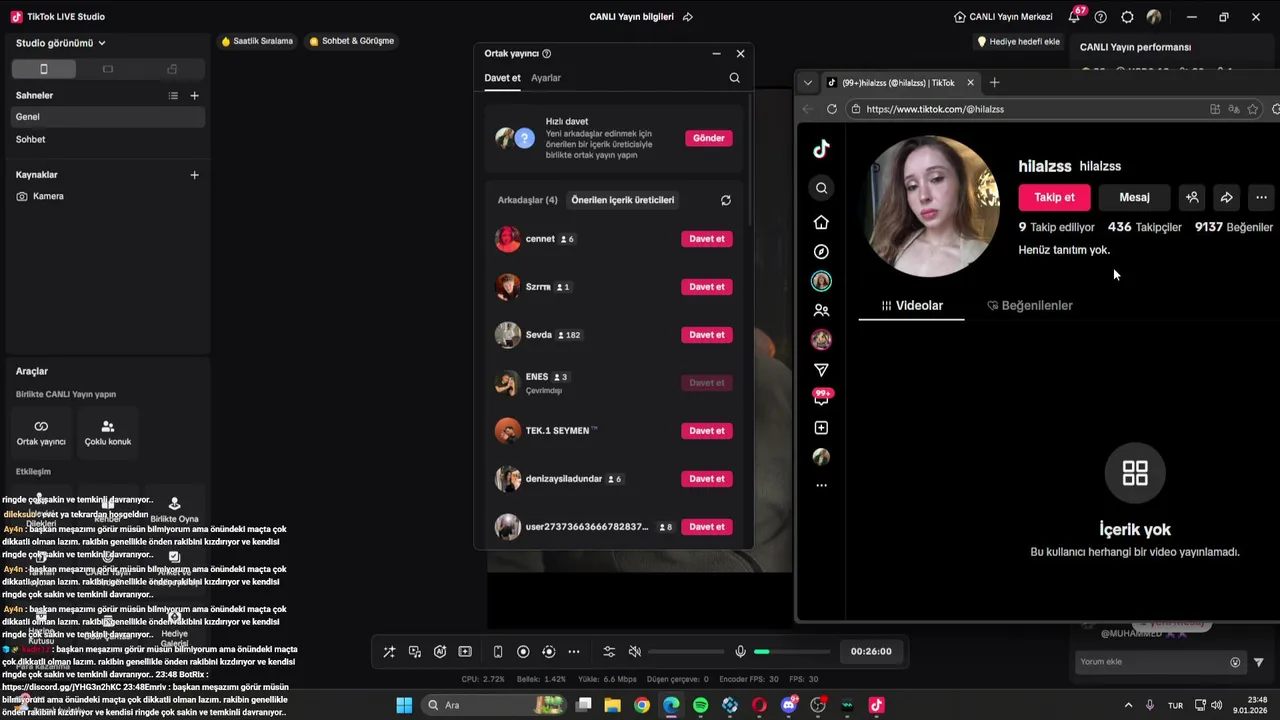This screenshot has height=720, width=1280.
Task: Click the phone orientation icon in bottom toolbar
Action: click(x=498, y=652)
